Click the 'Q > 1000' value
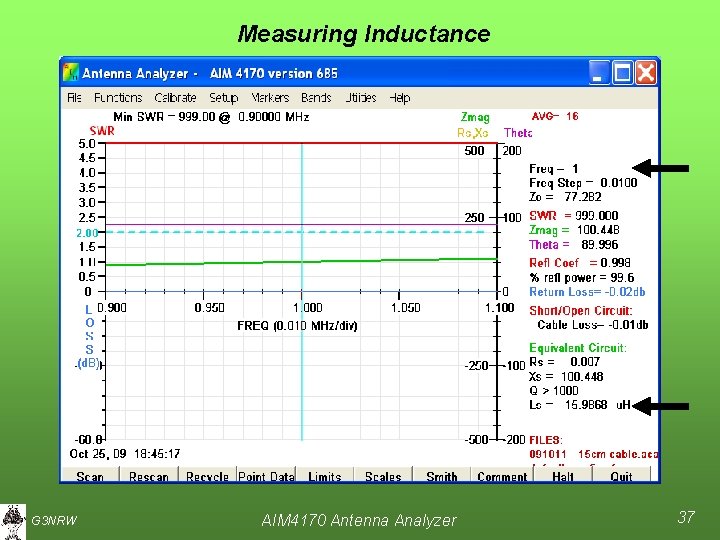Viewport: 720px width, 540px height. tap(554, 391)
